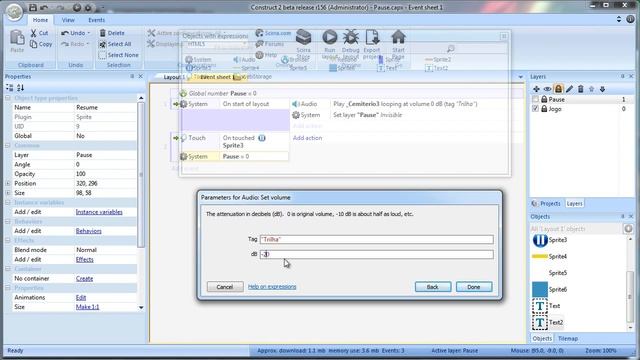Open the tab list dropdown arrow
The height and width of the screenshot is (360, 640).
(x=520, y=77)
